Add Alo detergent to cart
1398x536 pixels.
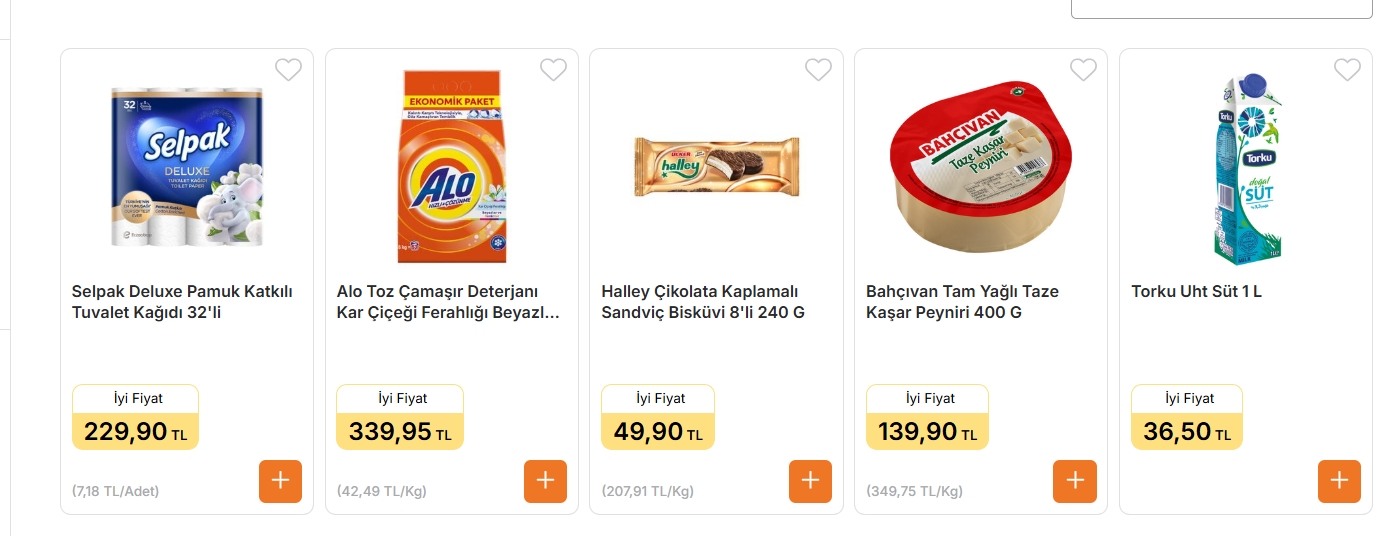pos(545,481)
